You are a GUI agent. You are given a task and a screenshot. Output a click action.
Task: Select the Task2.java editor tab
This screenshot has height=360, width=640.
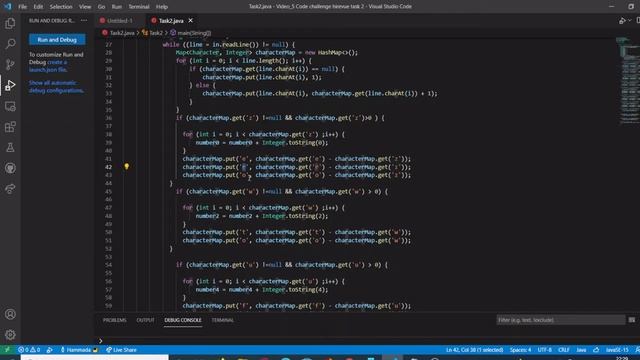(x=171, y=20)
